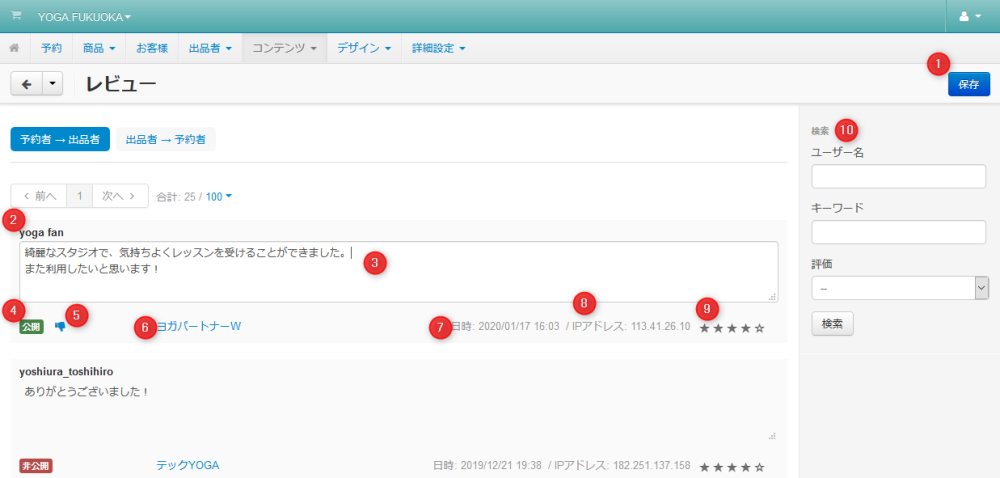This screenshot has width=1000, height=478.
Task: Open the dropdown beside the back arrow
Action: 53,84
